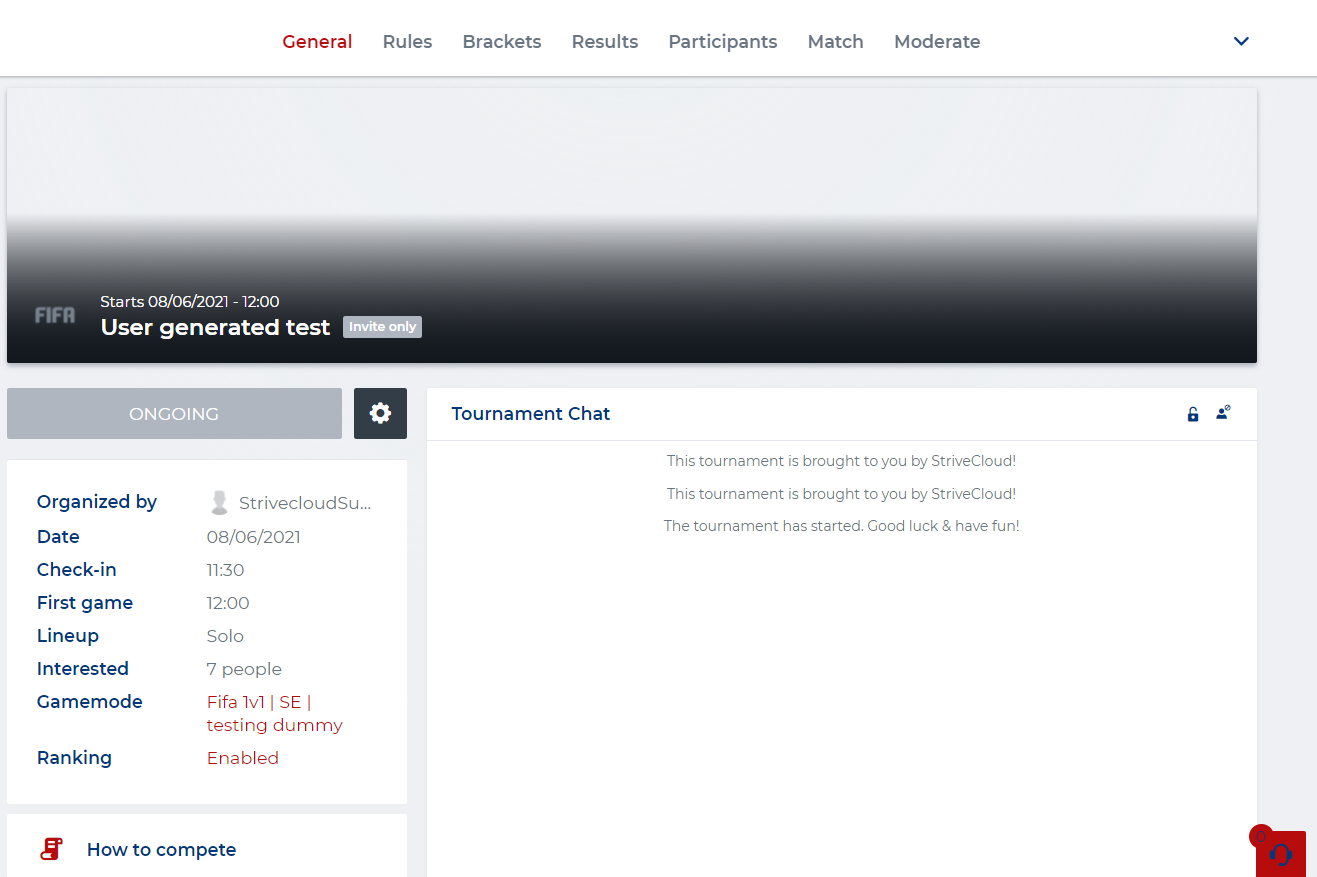Open the Match tab

(835, 42)
